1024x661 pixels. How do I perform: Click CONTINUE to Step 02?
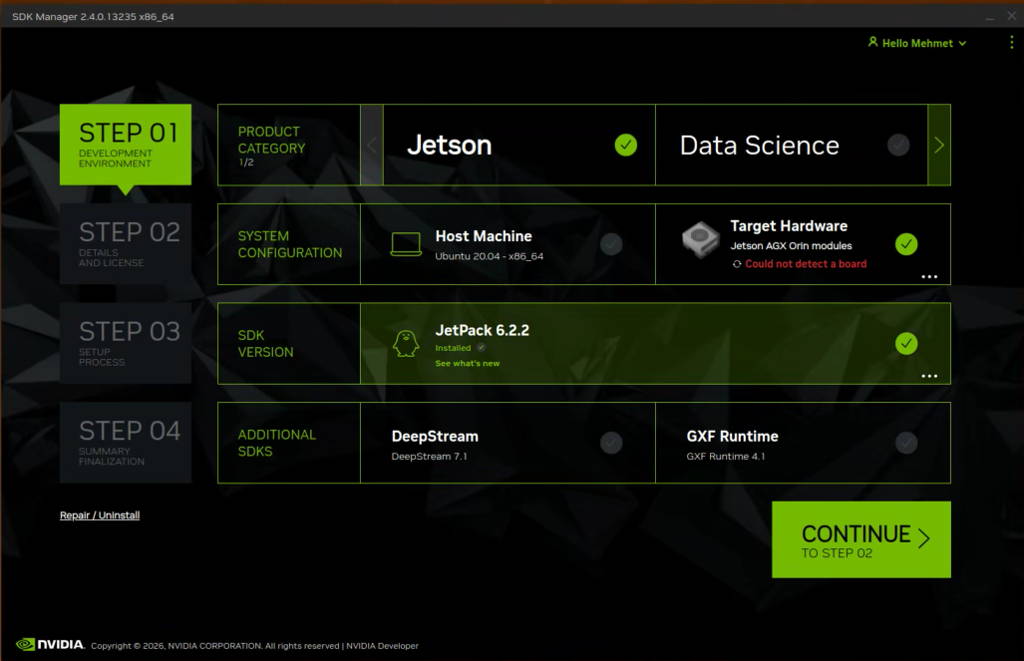click(861, 540)
